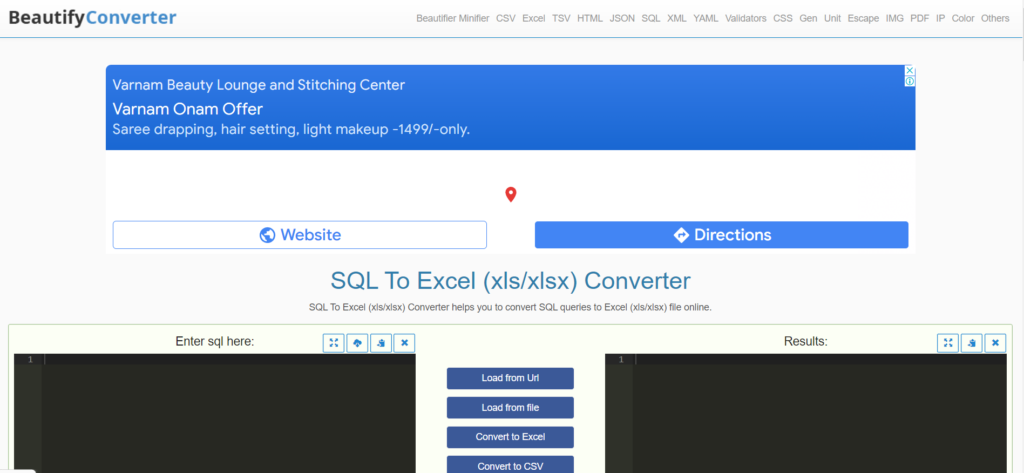Click the fullscreen icon above the Results editor

click(x=948, y=343)
